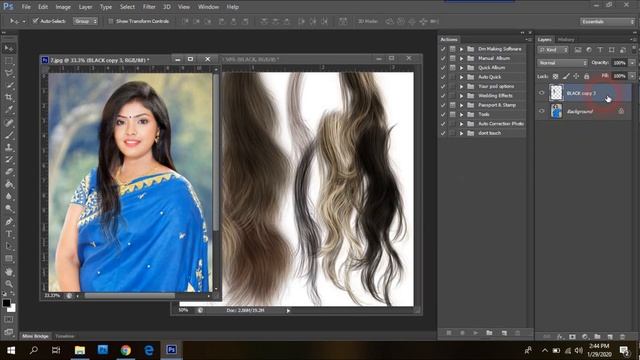Open the Filter menu
This screenshot has width=640, height=360.
pyautogui.click(x=149, y=7)
